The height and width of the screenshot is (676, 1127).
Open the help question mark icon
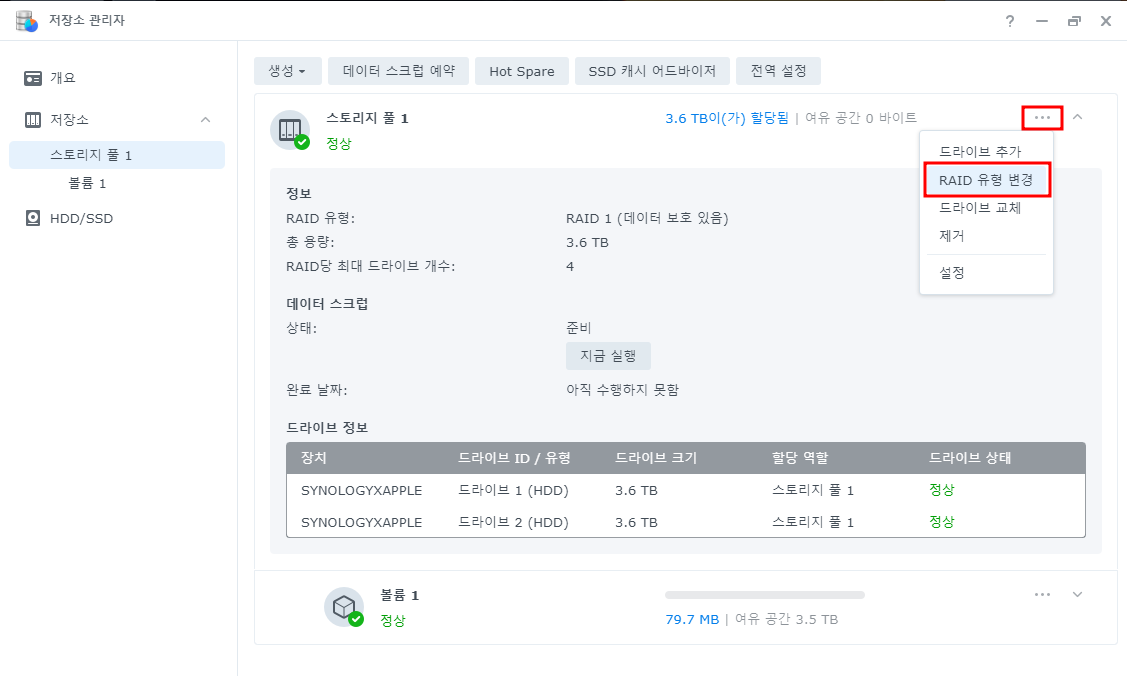[1010, 21]
